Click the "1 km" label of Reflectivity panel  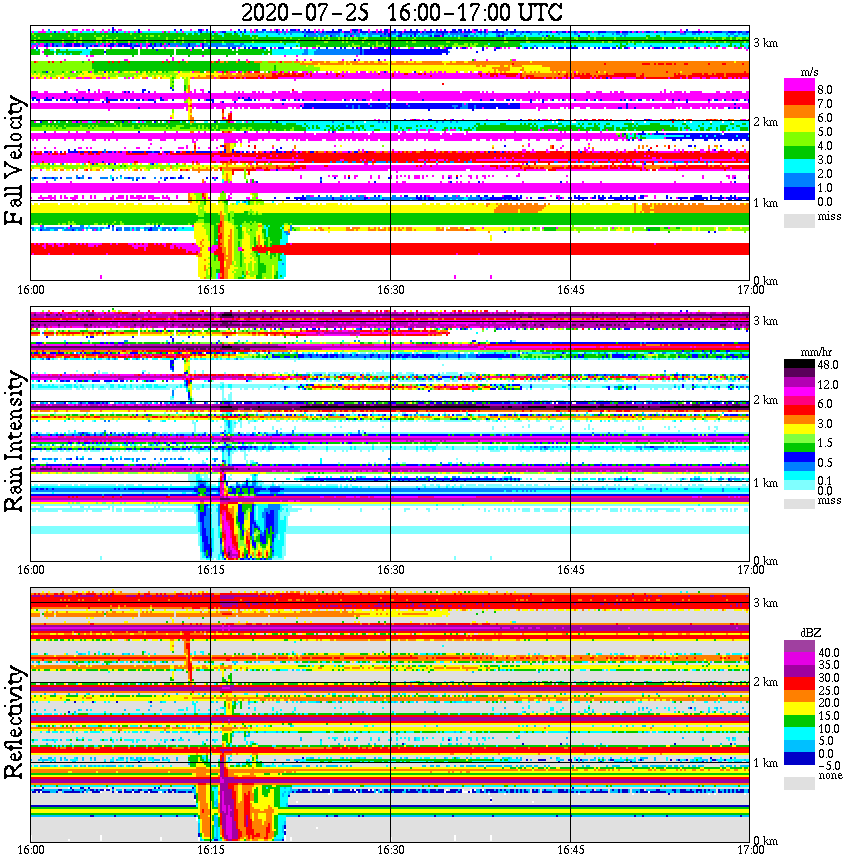click(x=766, y=763)
